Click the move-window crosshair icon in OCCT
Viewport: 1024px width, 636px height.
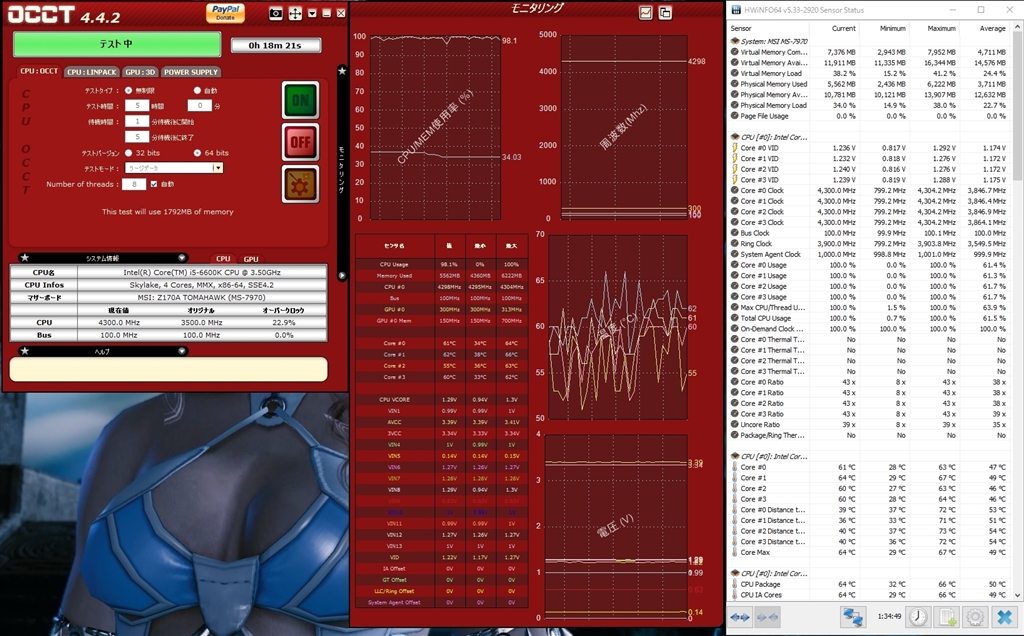[x=295, y=14]
